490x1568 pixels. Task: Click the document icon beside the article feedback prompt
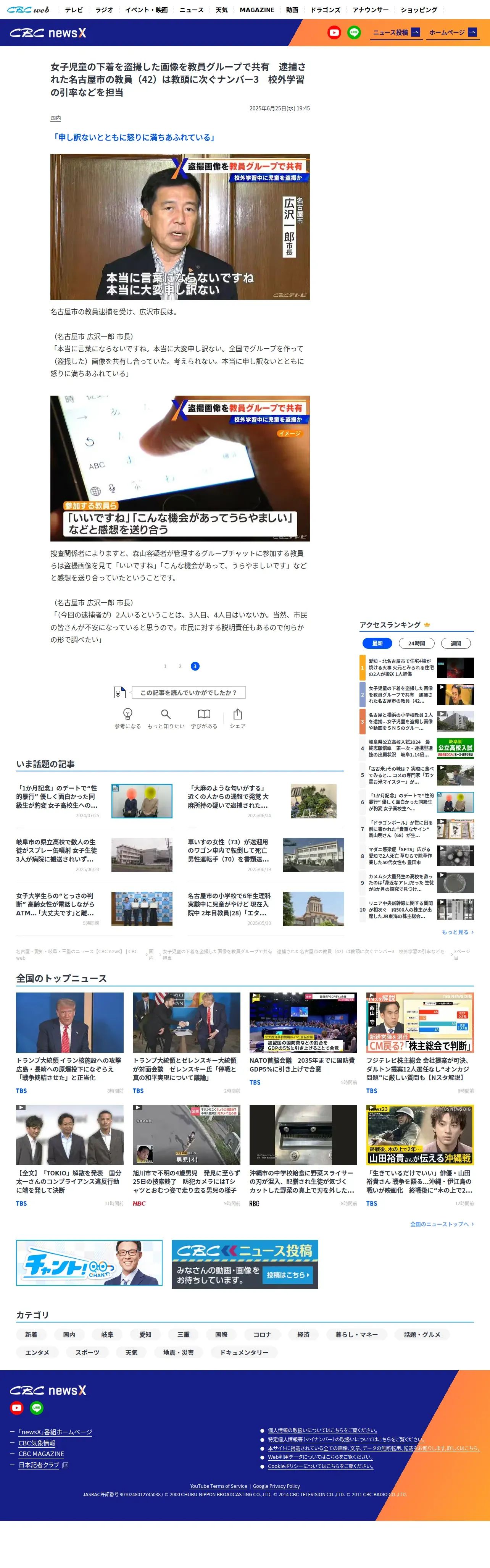click(x=120, y=692)
